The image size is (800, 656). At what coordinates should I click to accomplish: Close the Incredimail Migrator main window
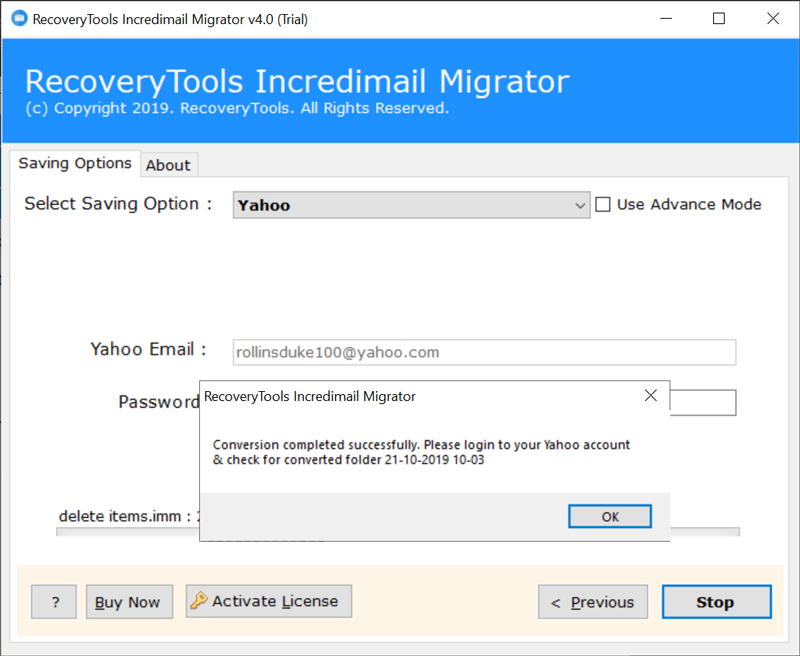coord(773,19)
